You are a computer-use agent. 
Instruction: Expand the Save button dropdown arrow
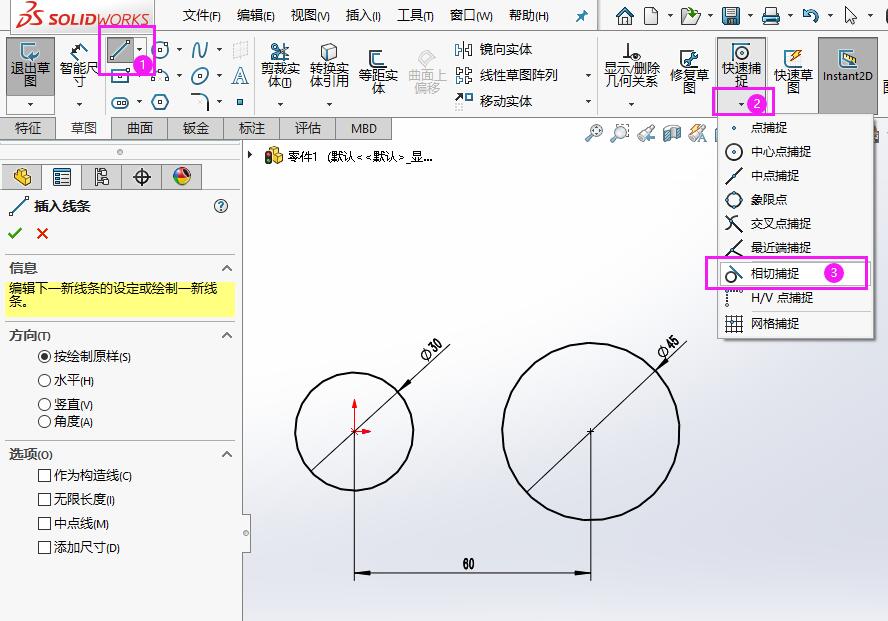749,15
